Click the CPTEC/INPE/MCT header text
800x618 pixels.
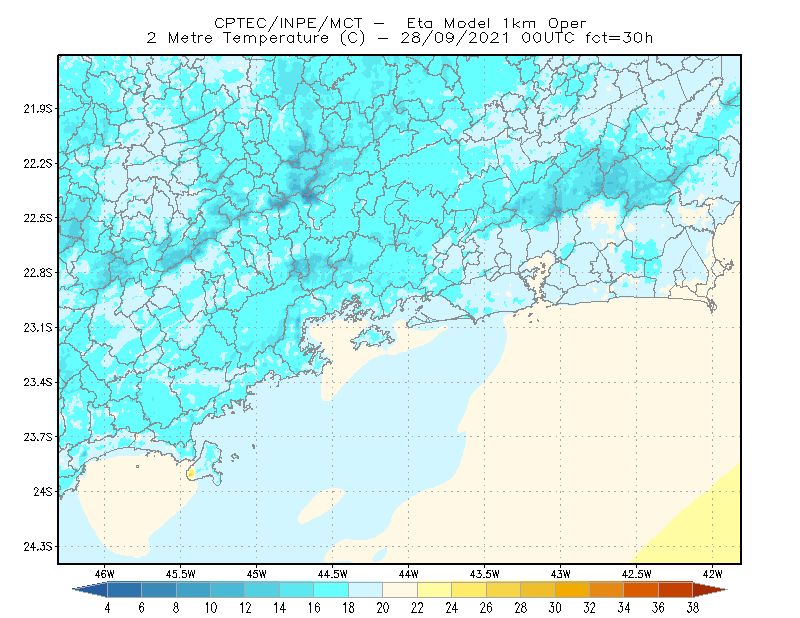tap(288, 23)
